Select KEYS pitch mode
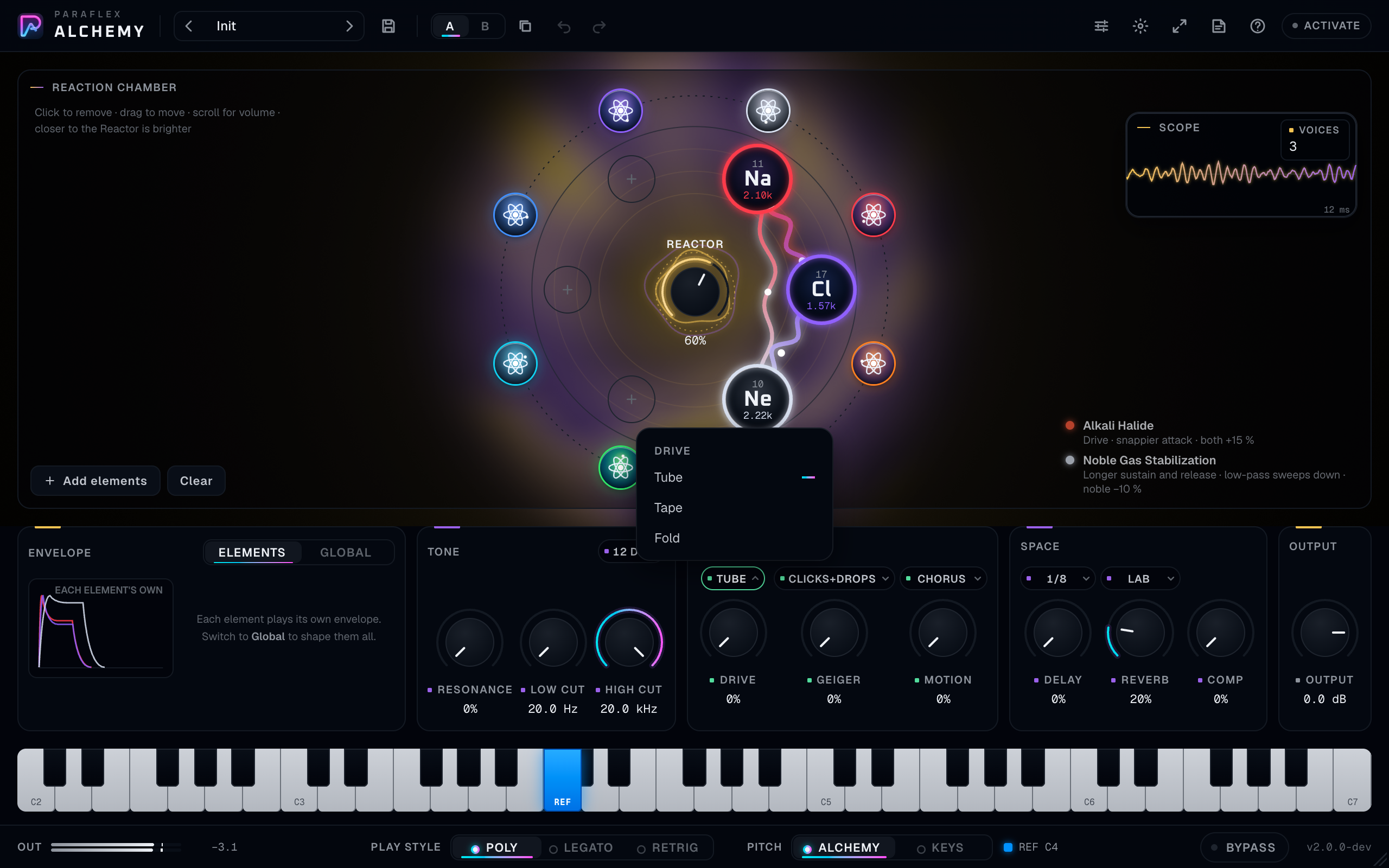Image resolution: width=1389 pixels, height=868 pixels. tap(940, 847)
